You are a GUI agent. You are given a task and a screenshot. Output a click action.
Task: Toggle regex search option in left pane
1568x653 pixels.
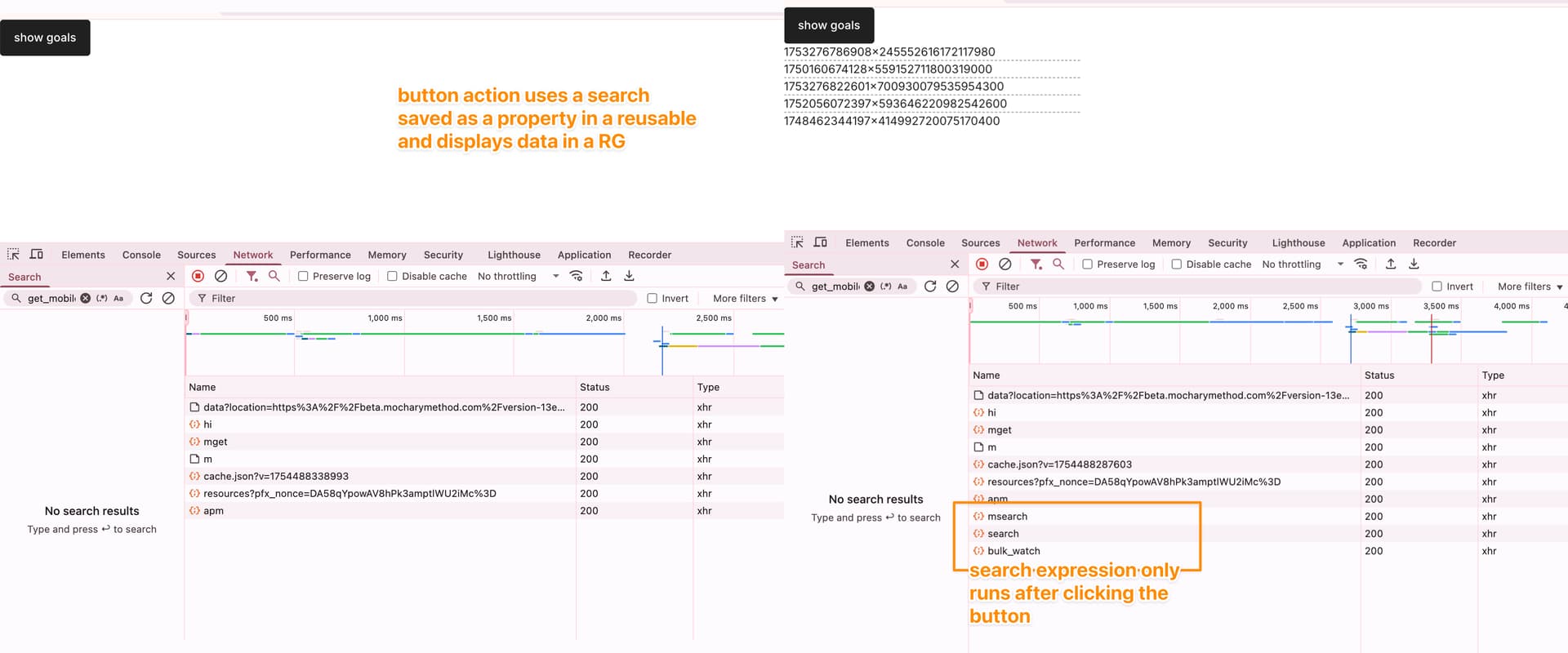(x=102, y=298)
